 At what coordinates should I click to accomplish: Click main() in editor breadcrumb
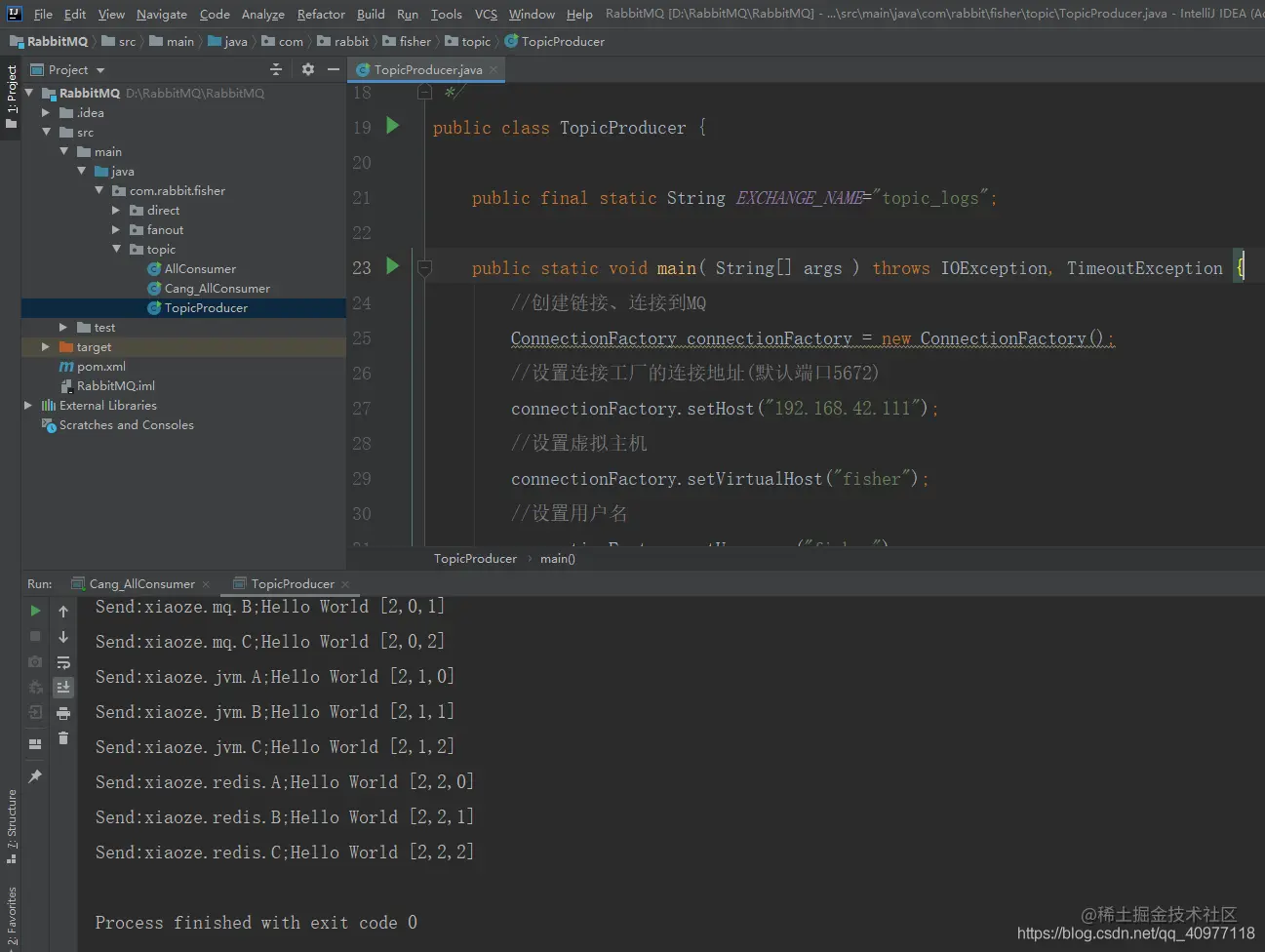pos(558,559)
